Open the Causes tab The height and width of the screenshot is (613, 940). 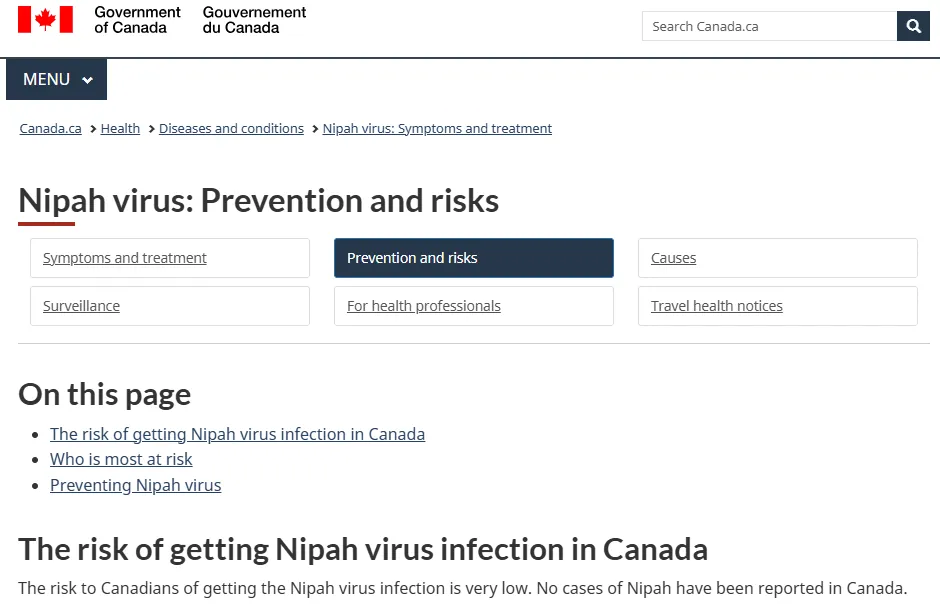click(x=673, y=258)
